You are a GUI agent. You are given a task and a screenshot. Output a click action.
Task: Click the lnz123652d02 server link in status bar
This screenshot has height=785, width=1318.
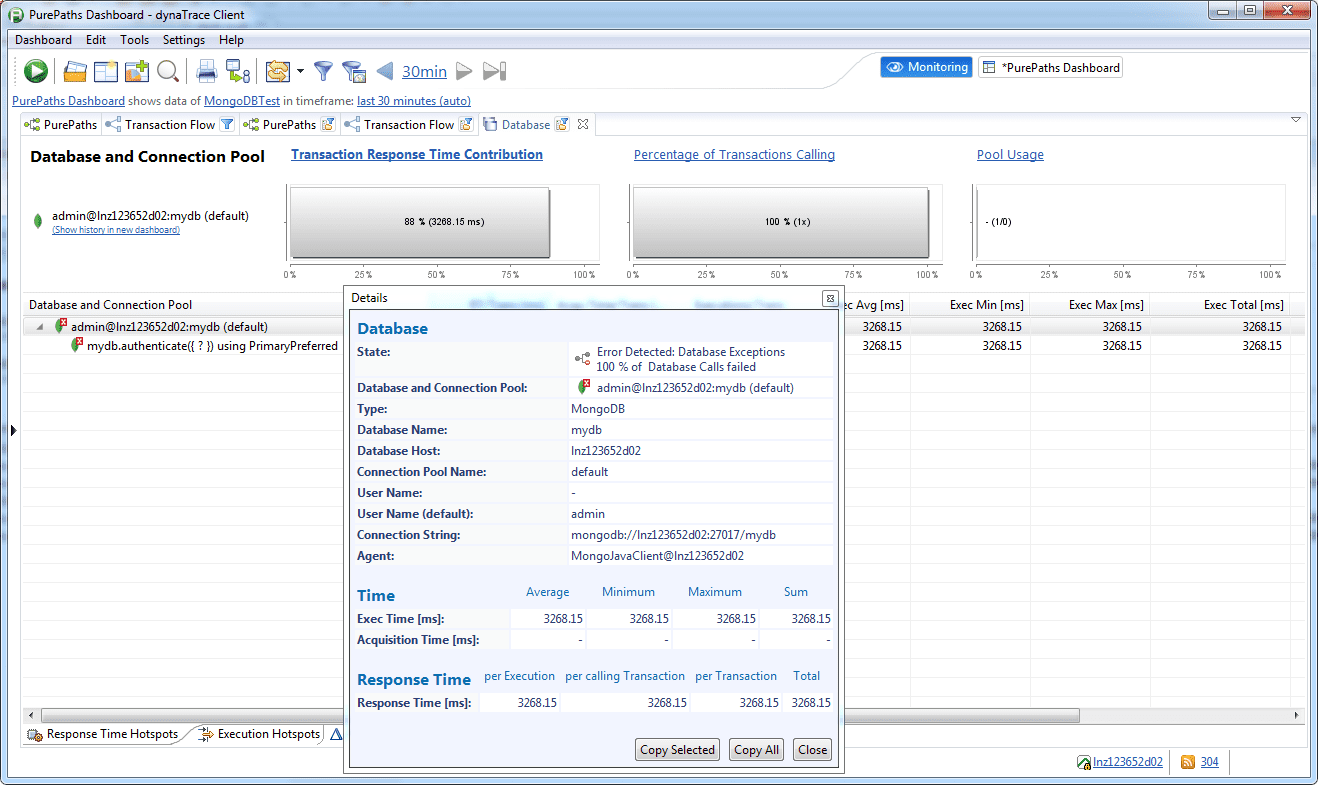[x=1128, y=762]
